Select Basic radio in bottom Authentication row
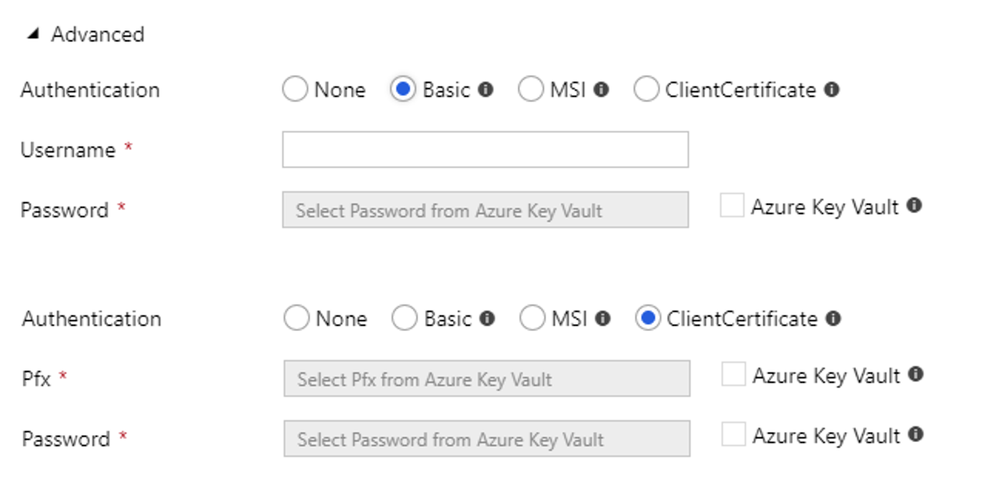 point(405,319)
